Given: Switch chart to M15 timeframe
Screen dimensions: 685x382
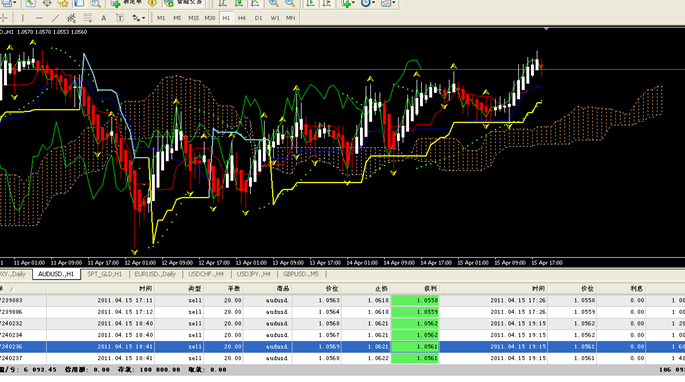Looking at the screenshot, I should pyautogui.click(x=193, y=18).
